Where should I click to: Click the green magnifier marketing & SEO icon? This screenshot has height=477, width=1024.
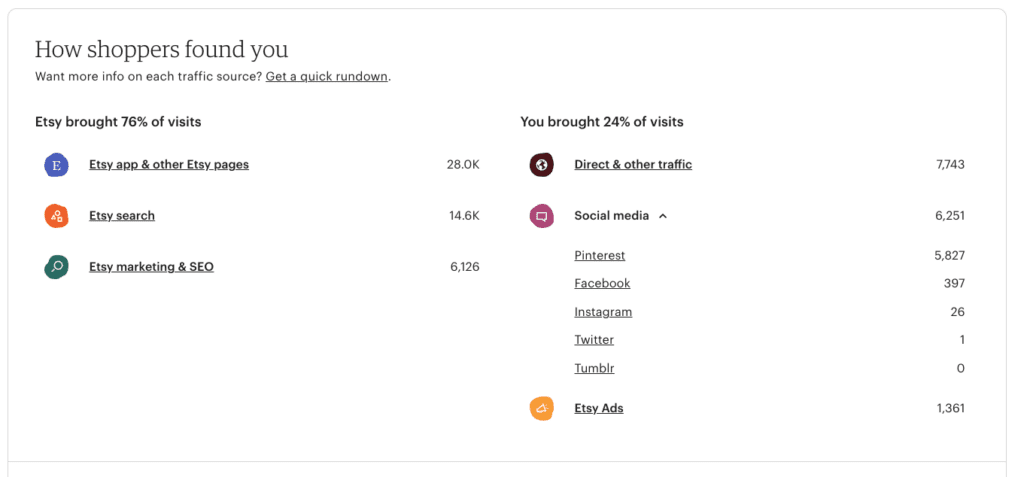pyautogui.click(x=56, y=267)
